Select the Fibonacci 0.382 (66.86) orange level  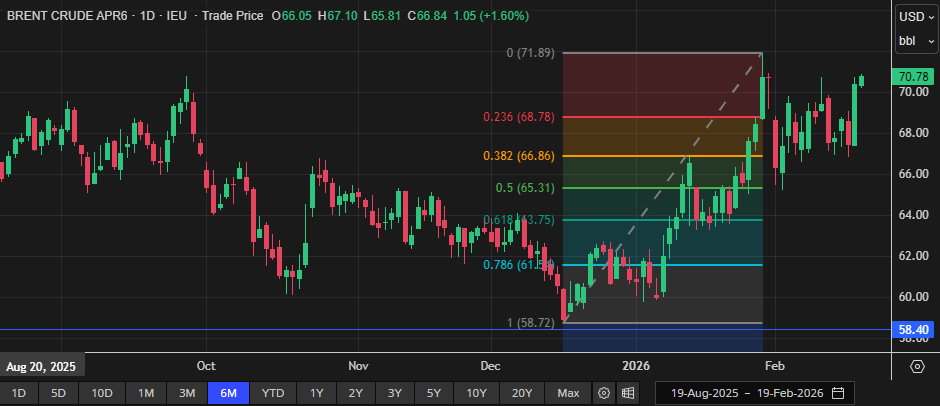[662, 156]
